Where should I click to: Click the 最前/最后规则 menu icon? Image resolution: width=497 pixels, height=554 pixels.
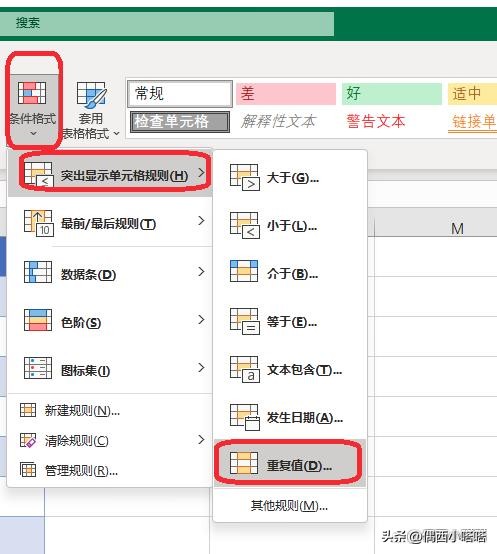coord(39,224)
